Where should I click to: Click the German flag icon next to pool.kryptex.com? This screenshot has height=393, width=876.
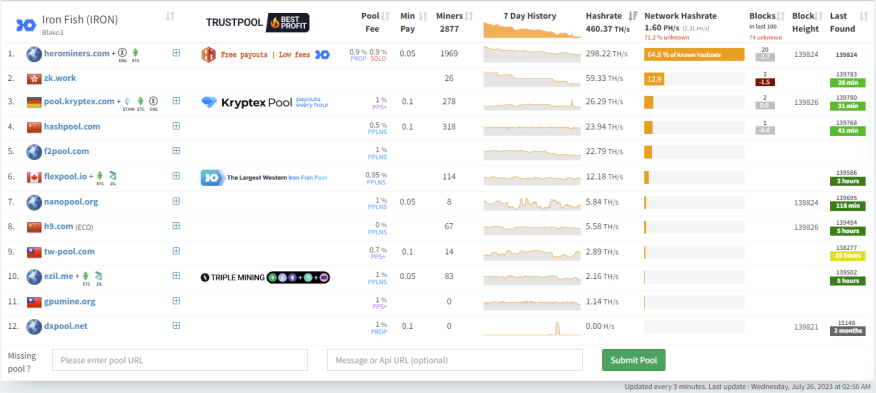point(34,102)
